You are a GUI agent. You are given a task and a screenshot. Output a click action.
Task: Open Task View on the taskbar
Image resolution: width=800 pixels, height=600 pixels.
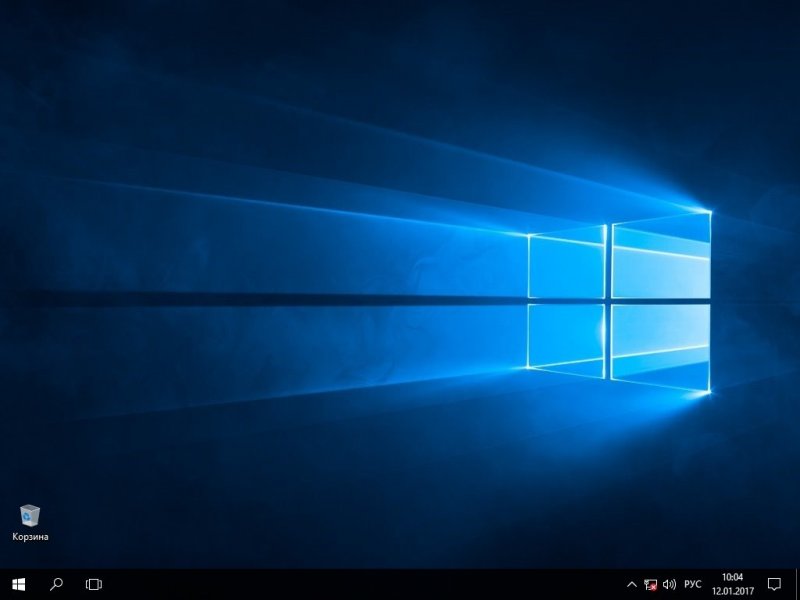click(x=94, y=584)
